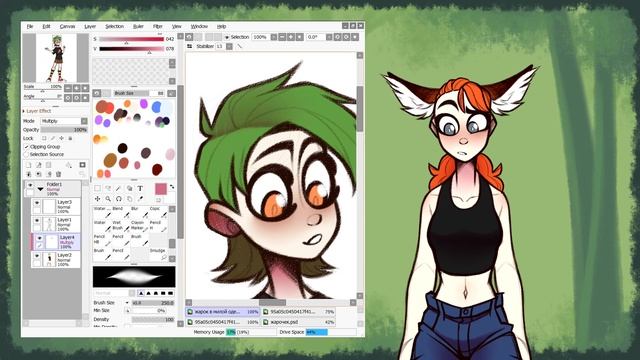Screen dimensions: 640x360
Task: Select the Move tool
Action: coord(98,199)
